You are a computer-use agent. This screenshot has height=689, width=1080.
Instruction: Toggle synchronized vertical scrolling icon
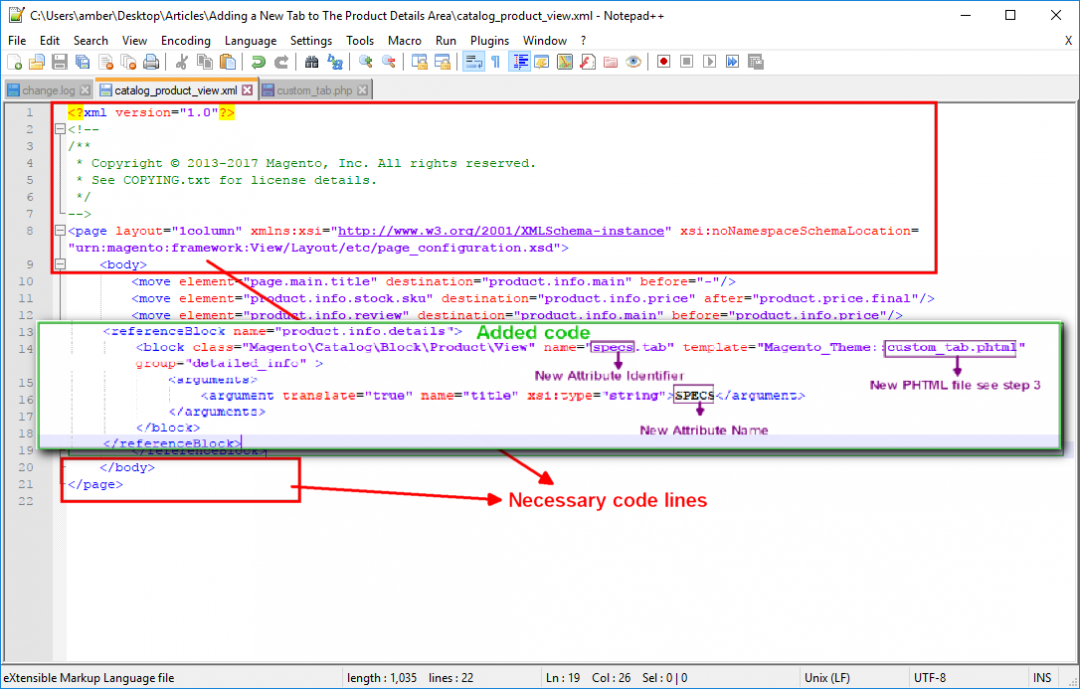[421, 61]
